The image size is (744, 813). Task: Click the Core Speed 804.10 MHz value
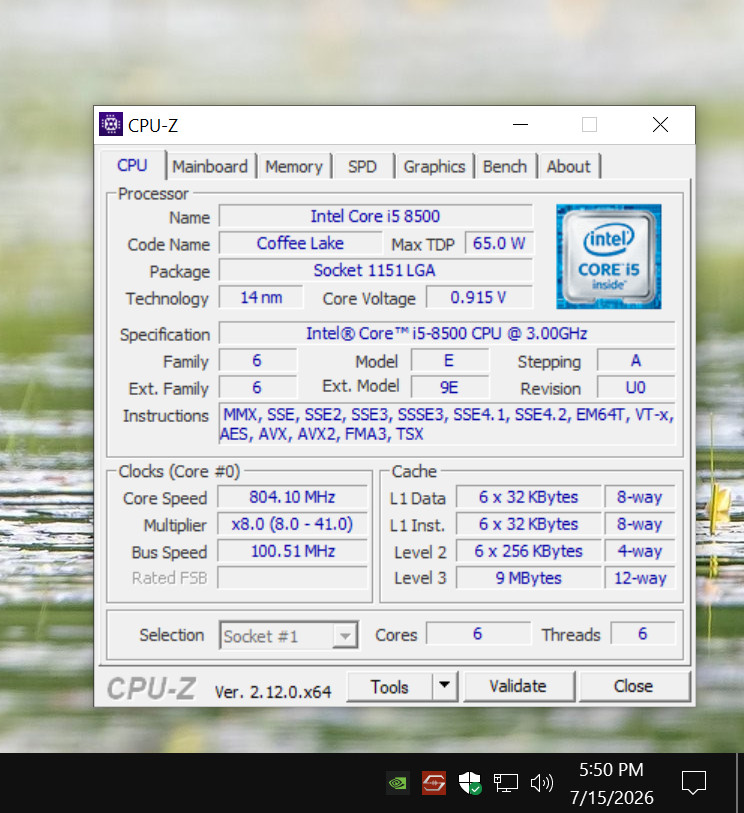[x=292, y=497]
